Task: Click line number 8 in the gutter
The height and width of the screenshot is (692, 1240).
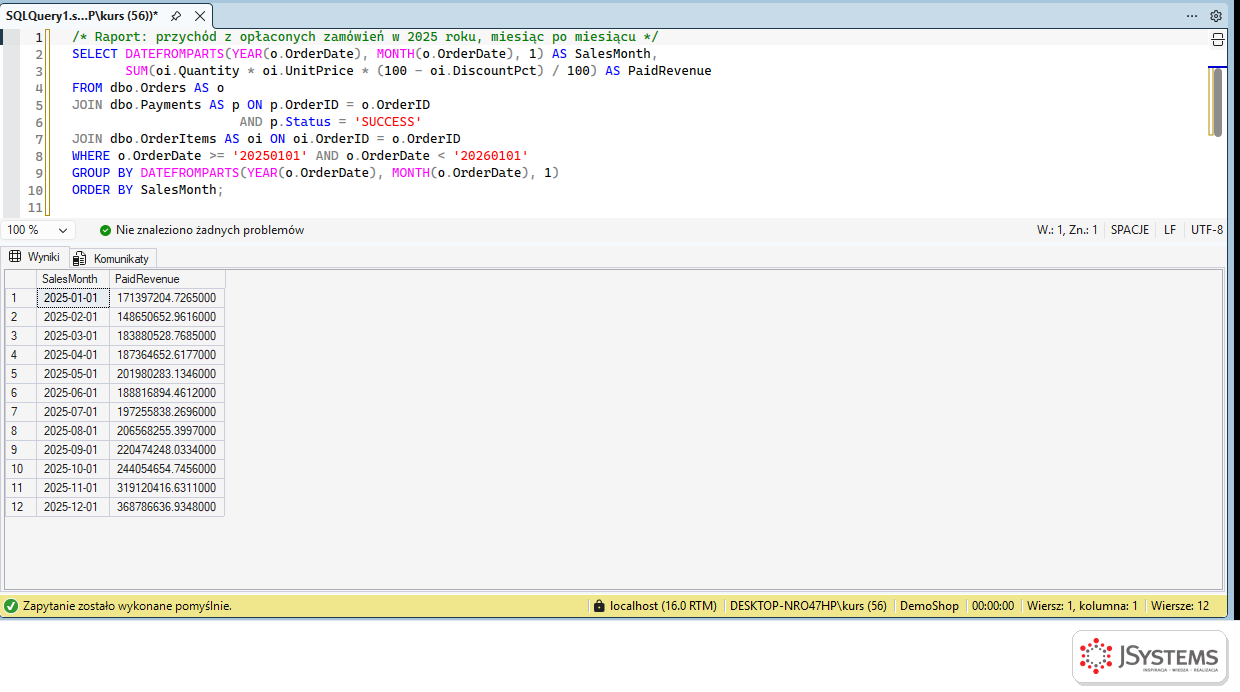Action: [38, 156]
